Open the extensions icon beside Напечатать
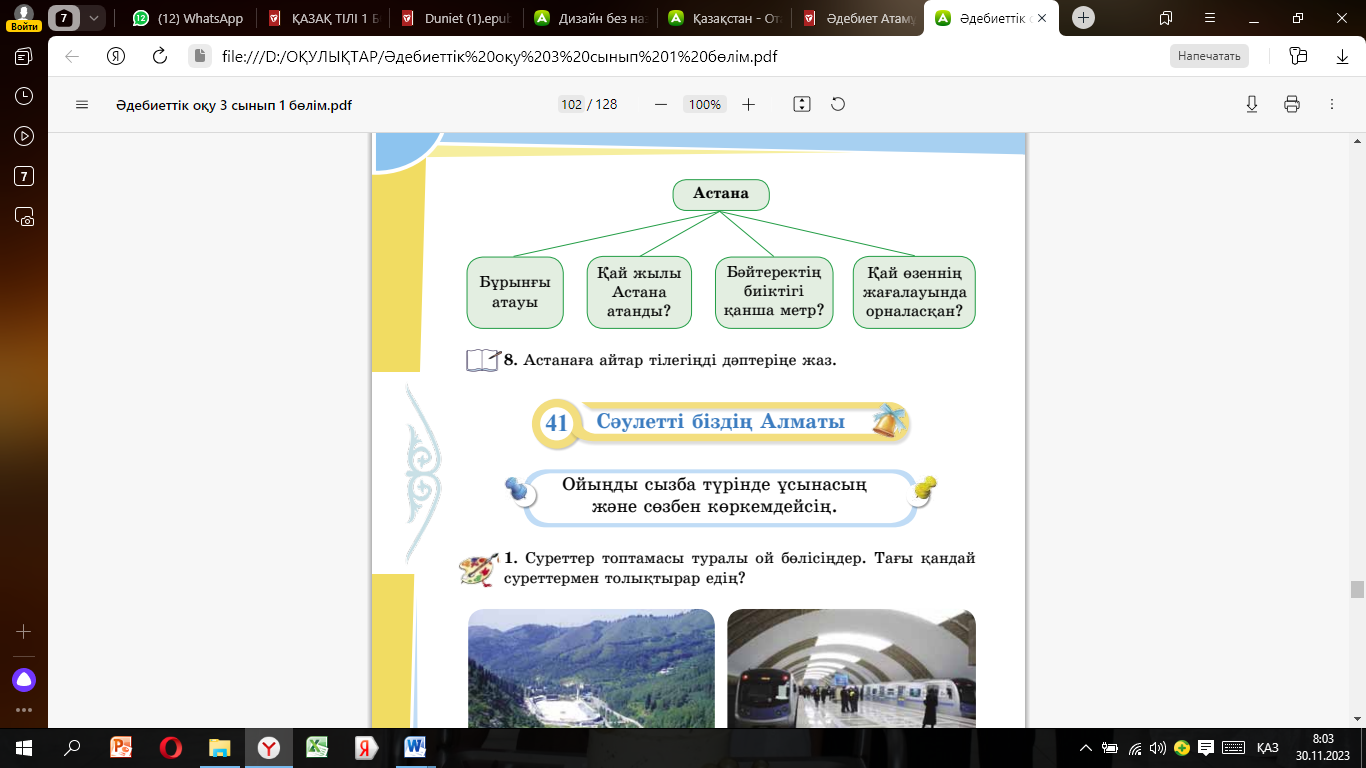Viewport: 1366px width, 768px height. pos(1298,56)
